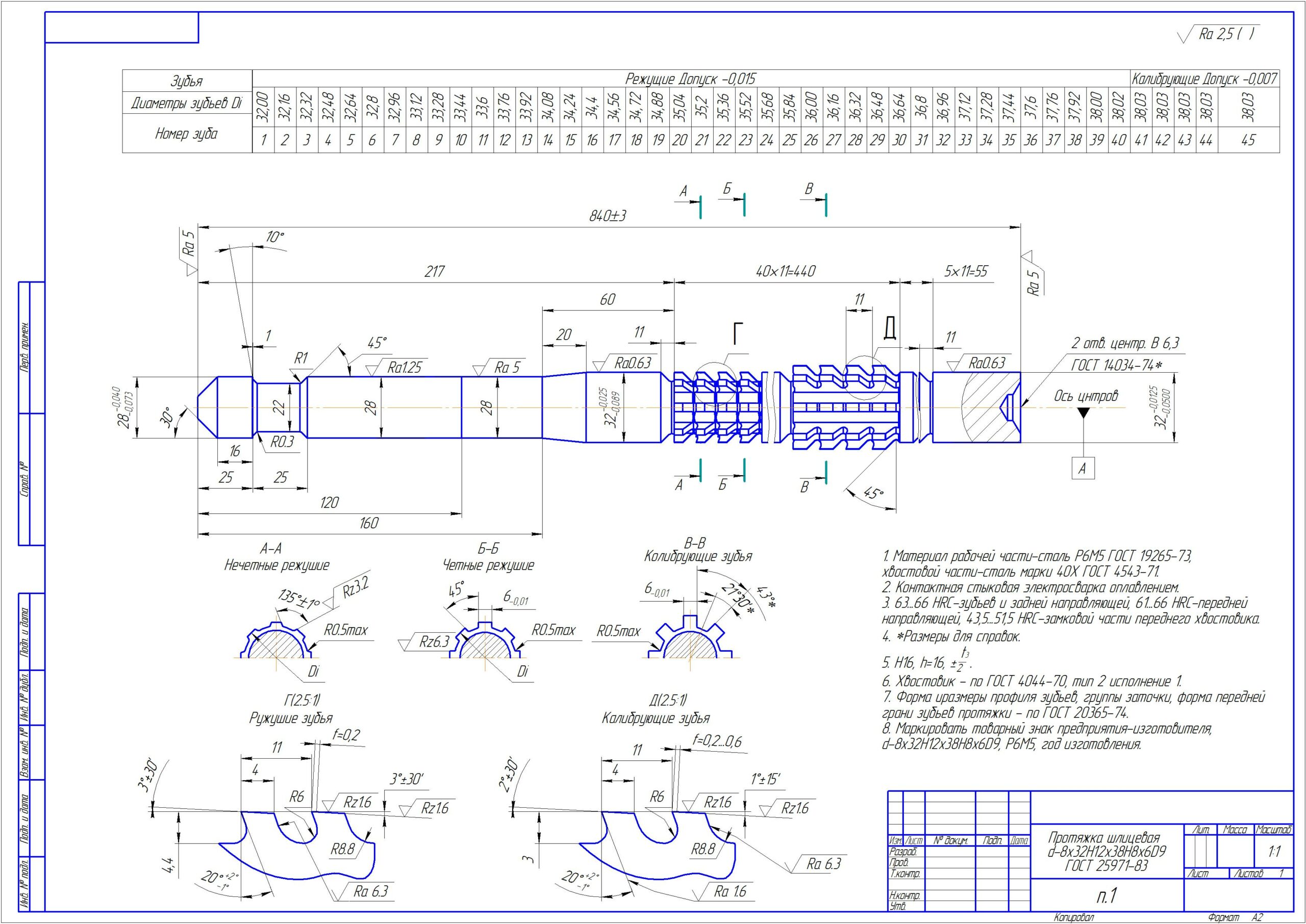The height and width of the screenshot is (924, 1306).
Task: Click the title Протяжка шлицевая
Action: 1104,837
